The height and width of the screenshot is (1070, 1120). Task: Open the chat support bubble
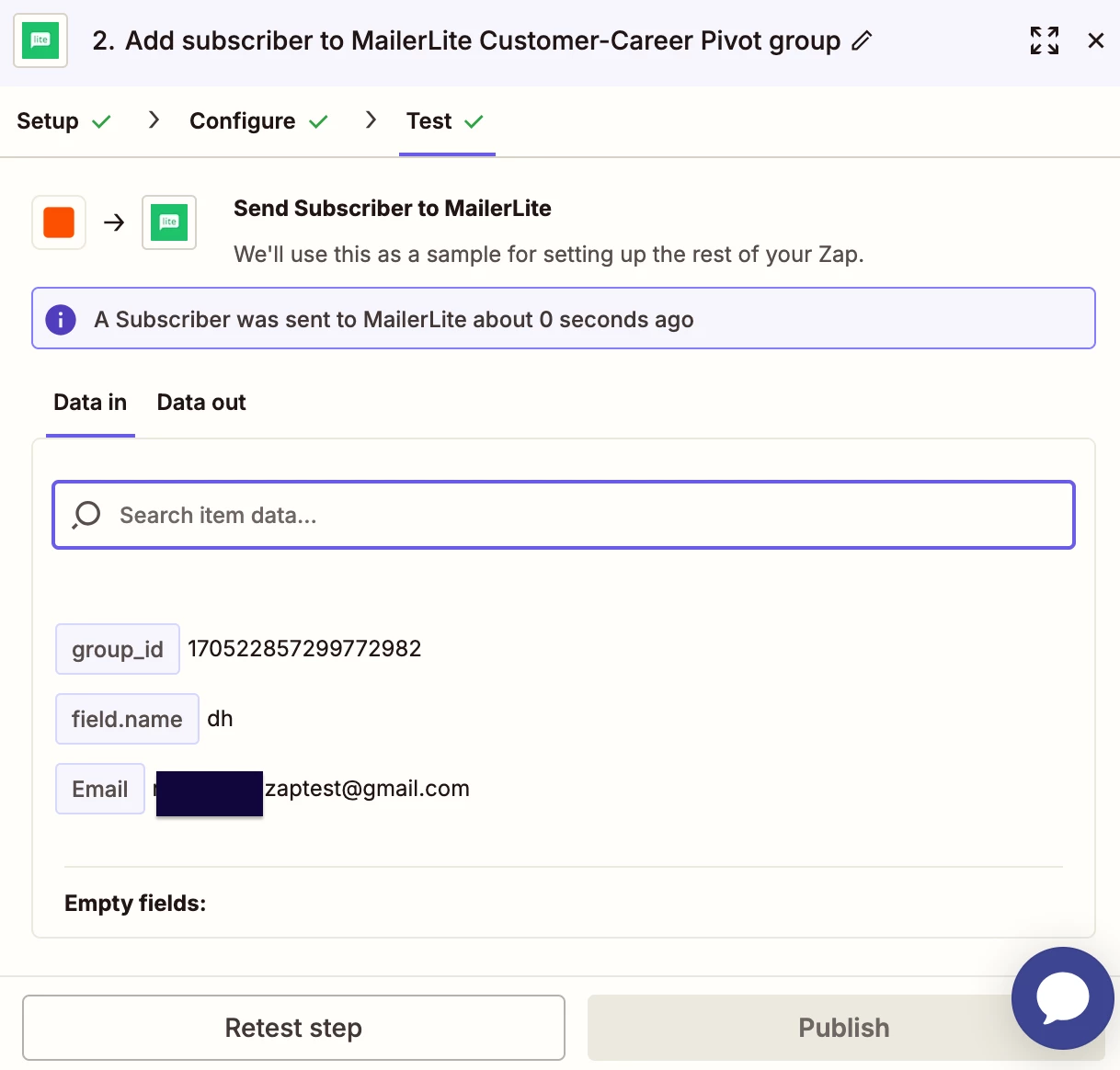1063,998
